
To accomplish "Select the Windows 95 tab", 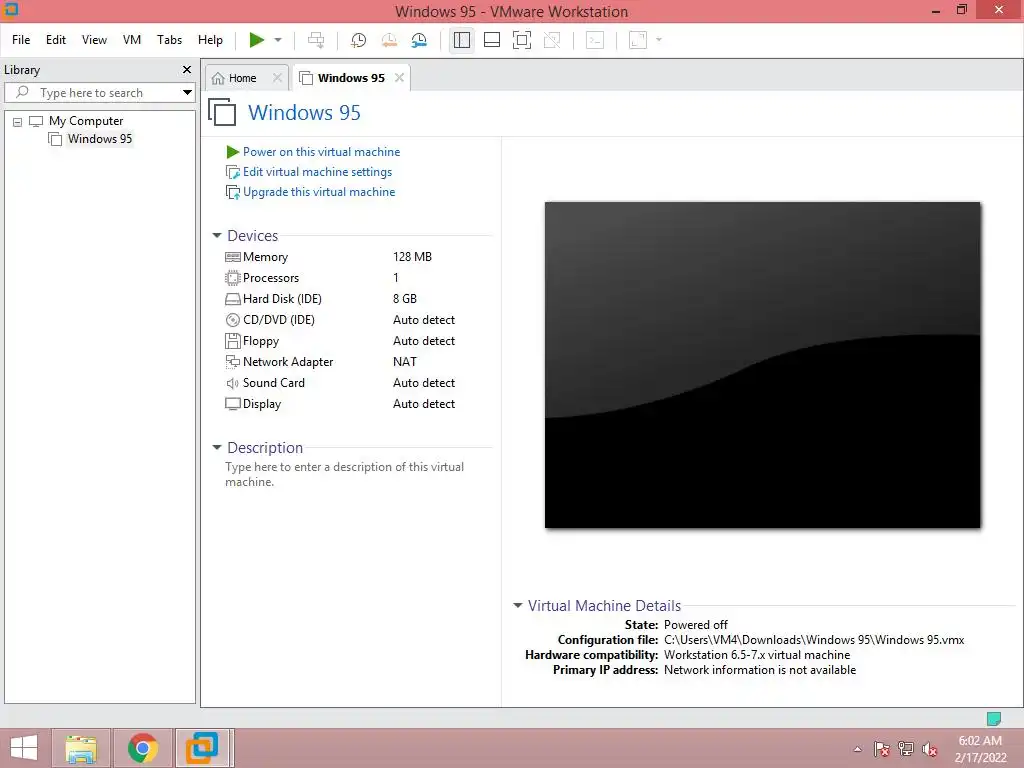I will click(x=351, y=78).
